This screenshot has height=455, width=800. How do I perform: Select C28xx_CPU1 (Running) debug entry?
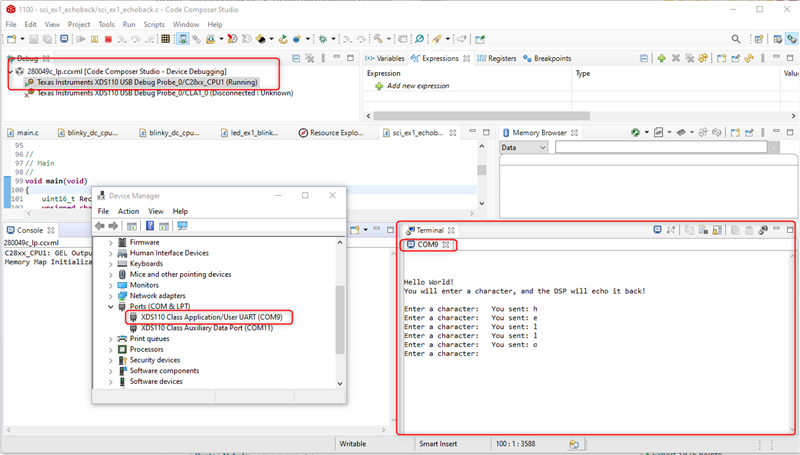pos(142,82)
